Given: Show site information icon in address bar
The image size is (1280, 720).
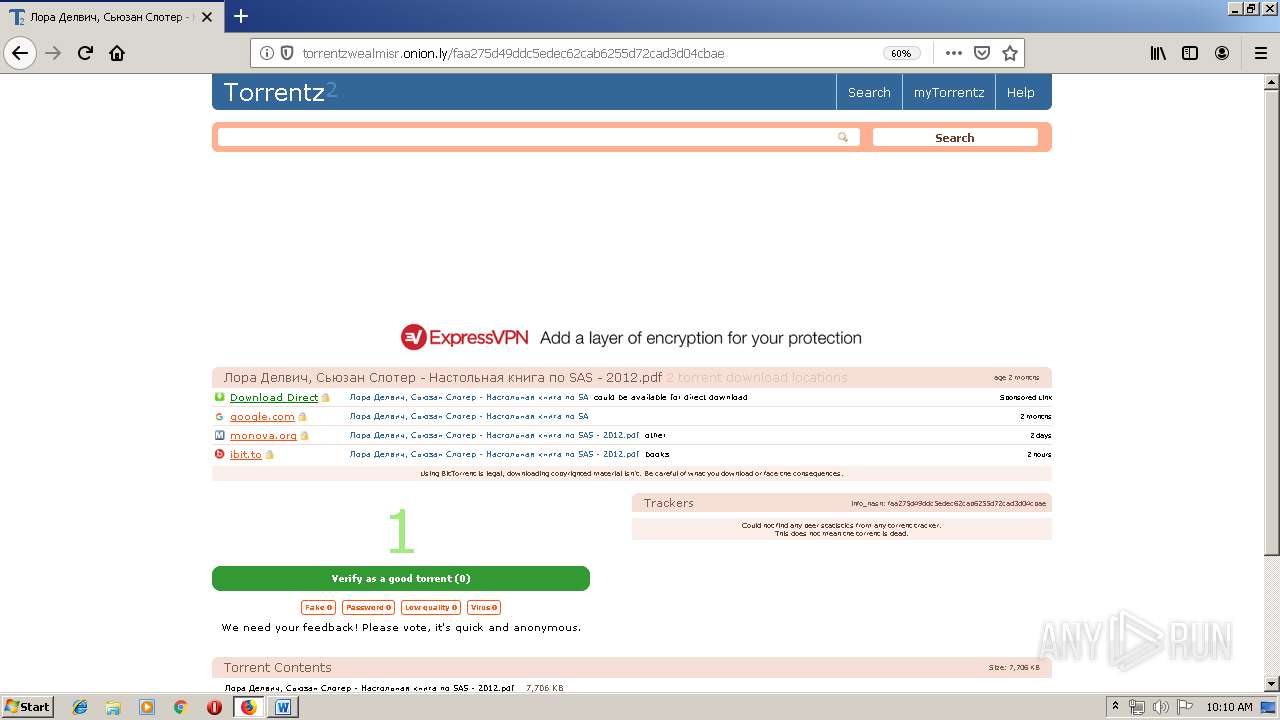Looking at the screenshot, I should pyautogui.click(x=267, y=53).
